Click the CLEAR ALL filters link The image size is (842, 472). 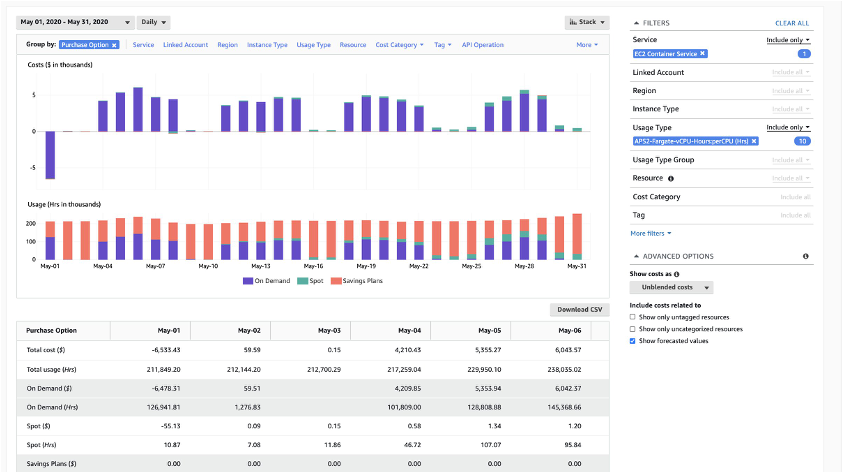pyautogui.click(x=792, y=22)
